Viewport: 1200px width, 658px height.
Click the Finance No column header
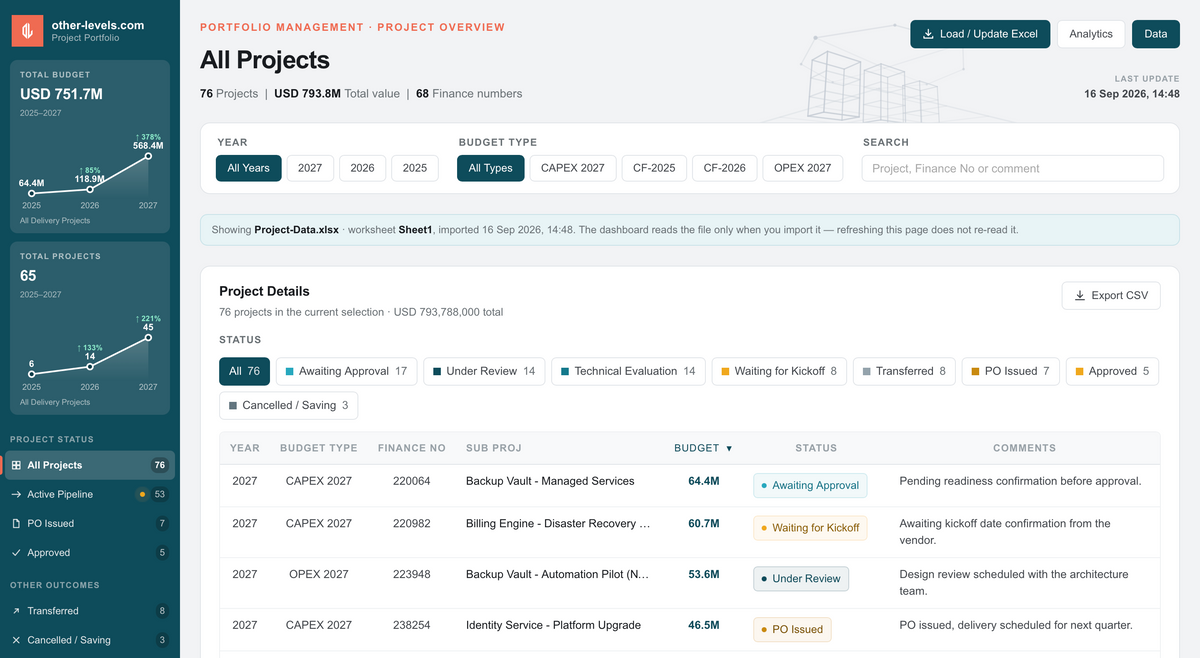click(x=412, y=448)
